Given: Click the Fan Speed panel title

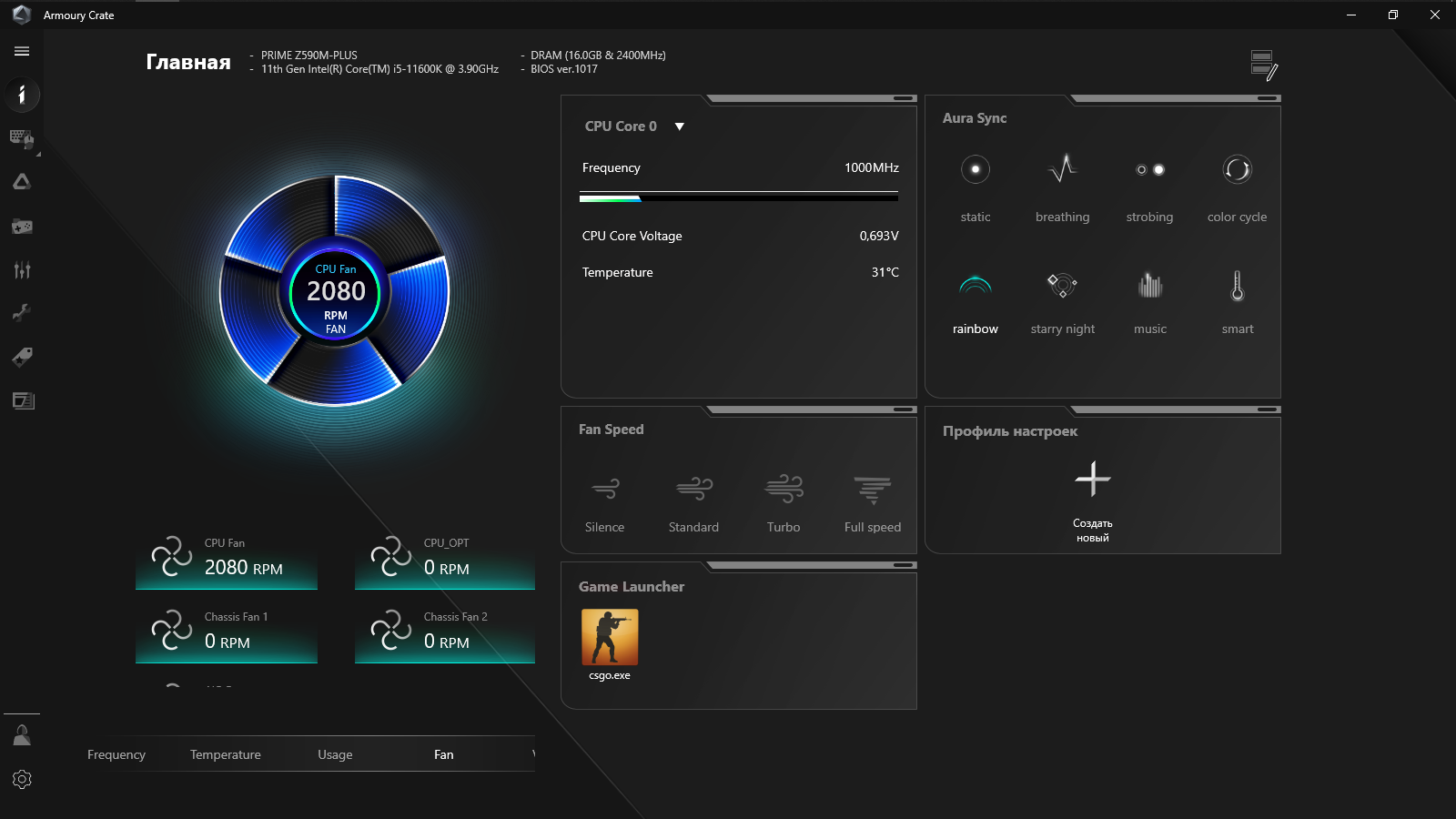Looking at the screenshot, I should click(612, 430).
